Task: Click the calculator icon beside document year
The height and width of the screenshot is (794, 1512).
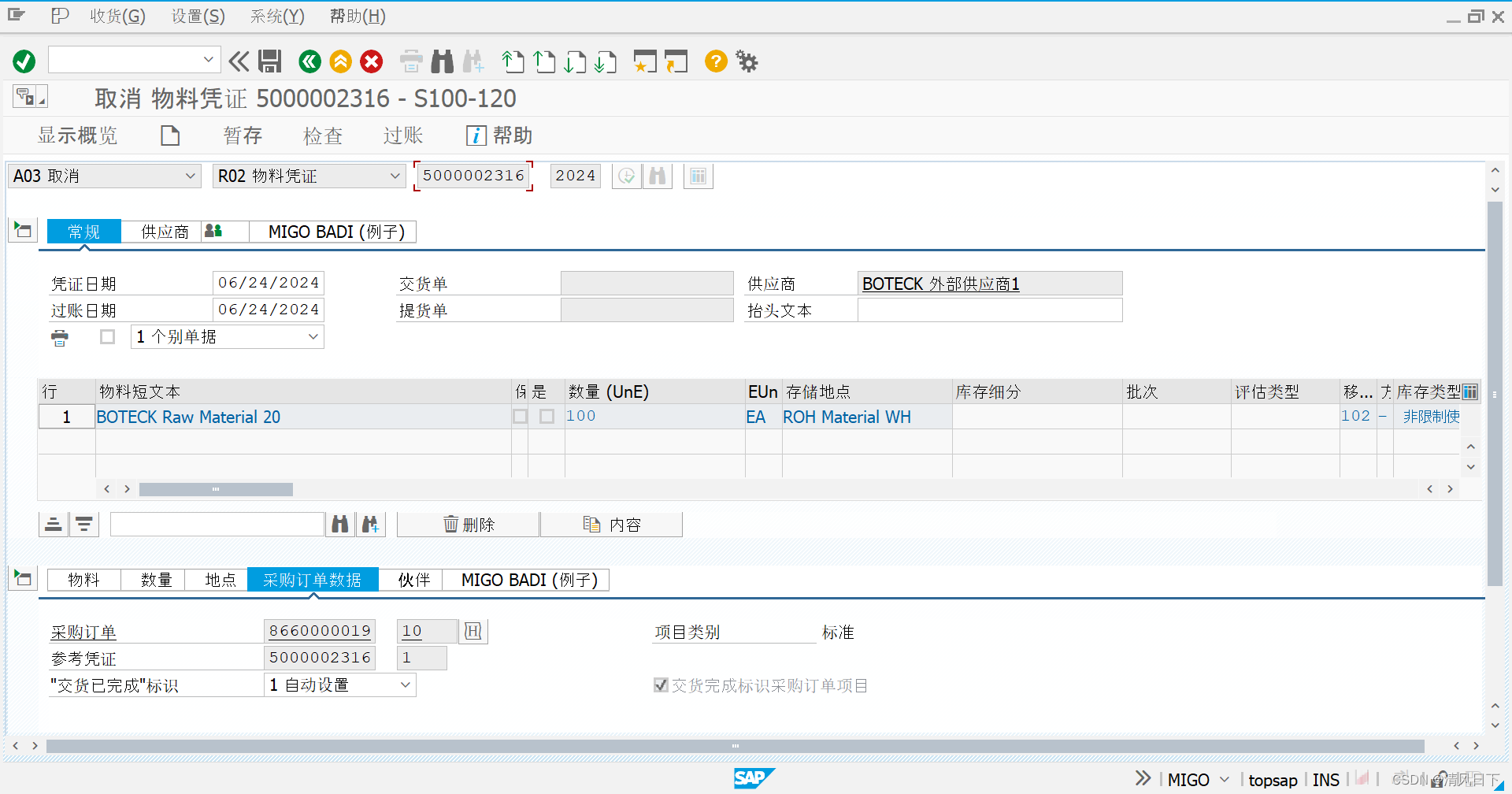Action: click(x=699, y=176)
